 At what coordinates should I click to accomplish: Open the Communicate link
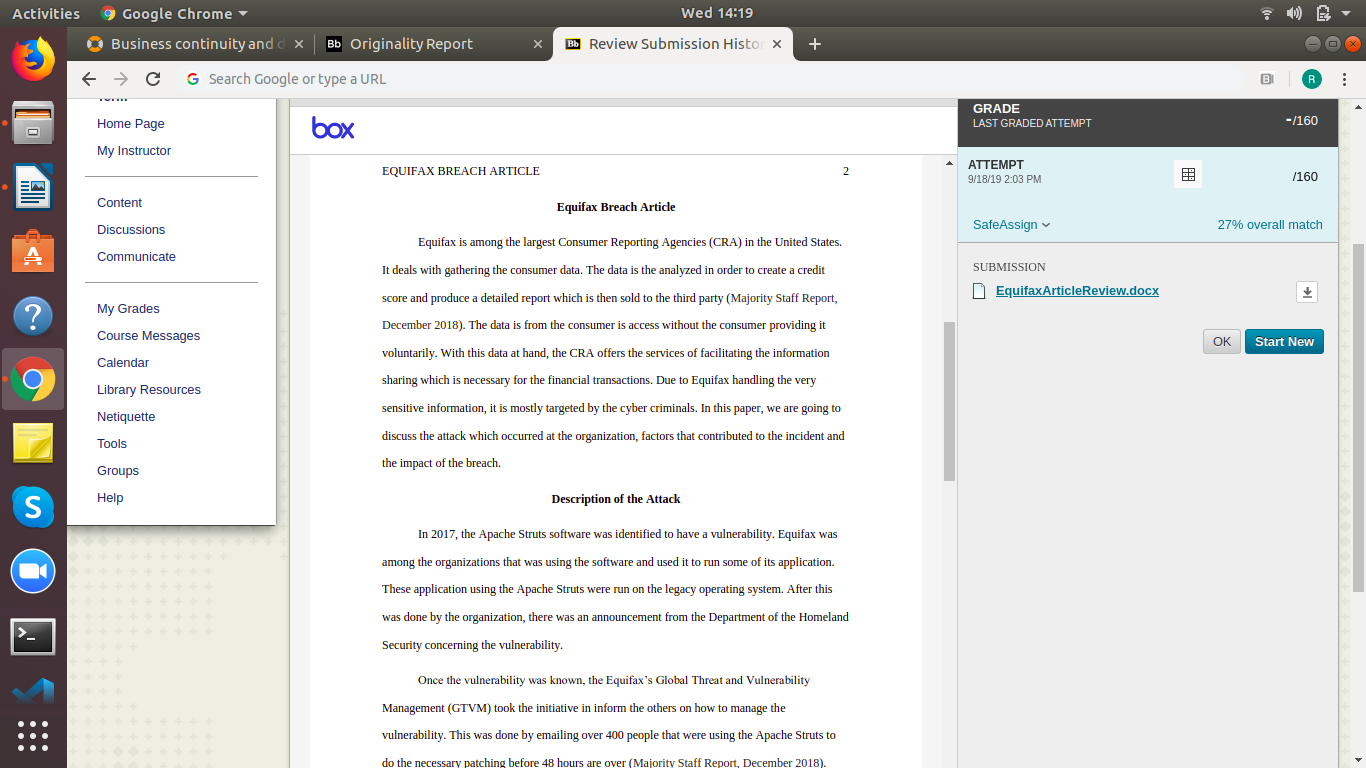click(136, 257)
